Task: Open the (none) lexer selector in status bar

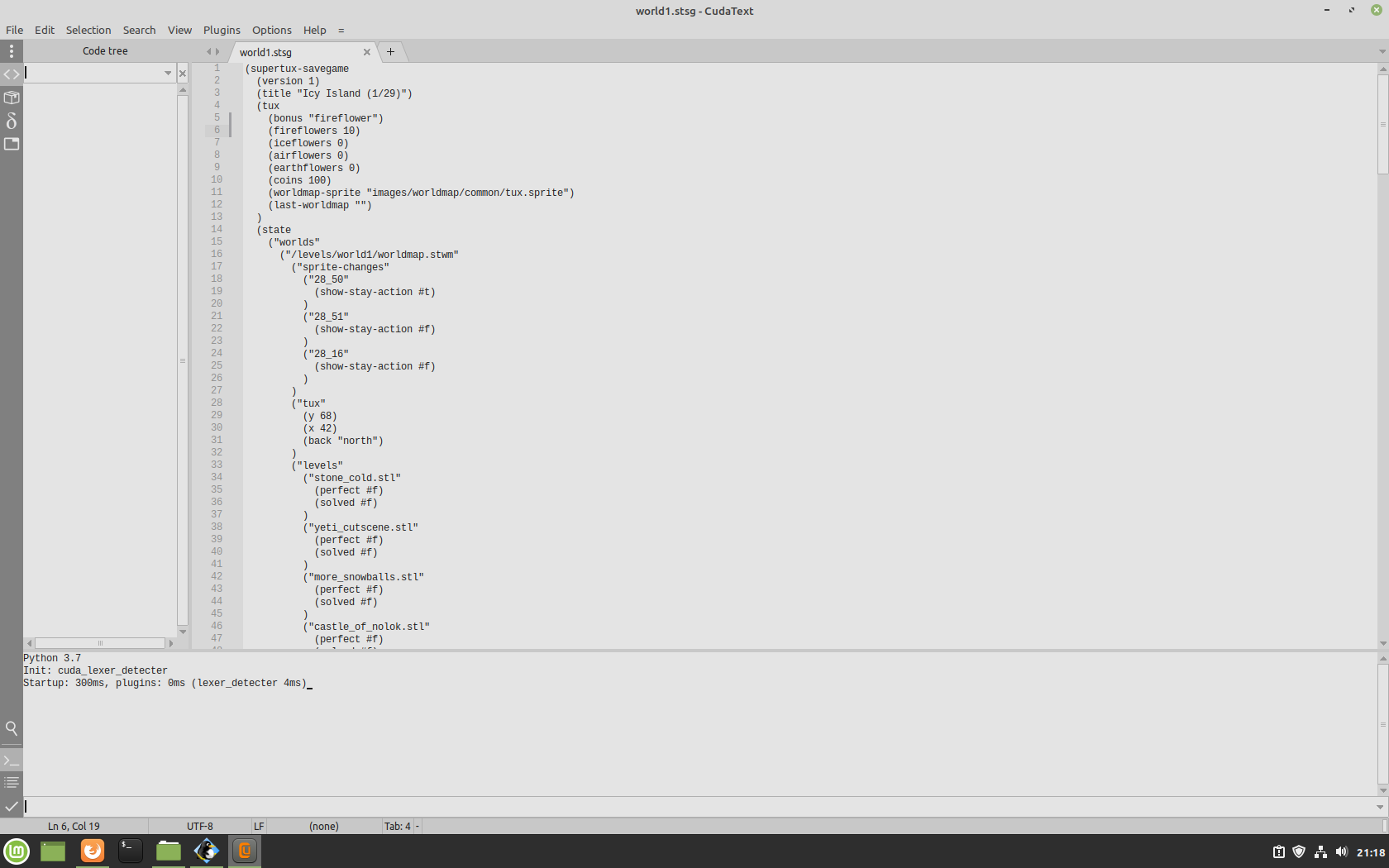Action: pos(323,826)
